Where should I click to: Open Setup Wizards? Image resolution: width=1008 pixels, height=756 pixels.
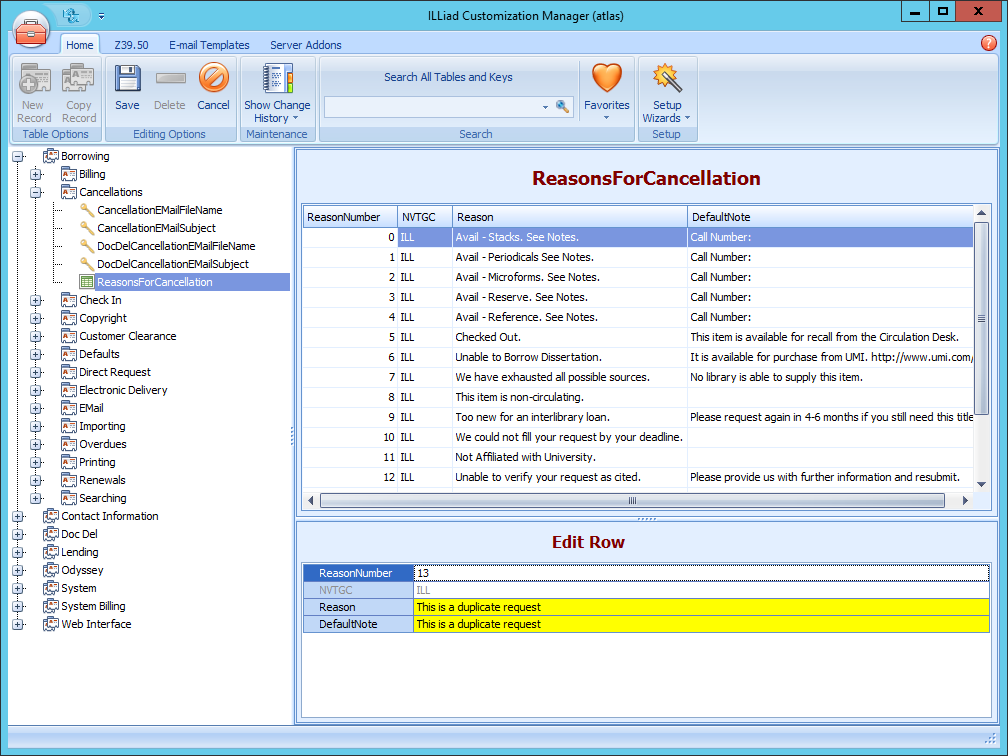pyautogui.click(x=667, y=93)
